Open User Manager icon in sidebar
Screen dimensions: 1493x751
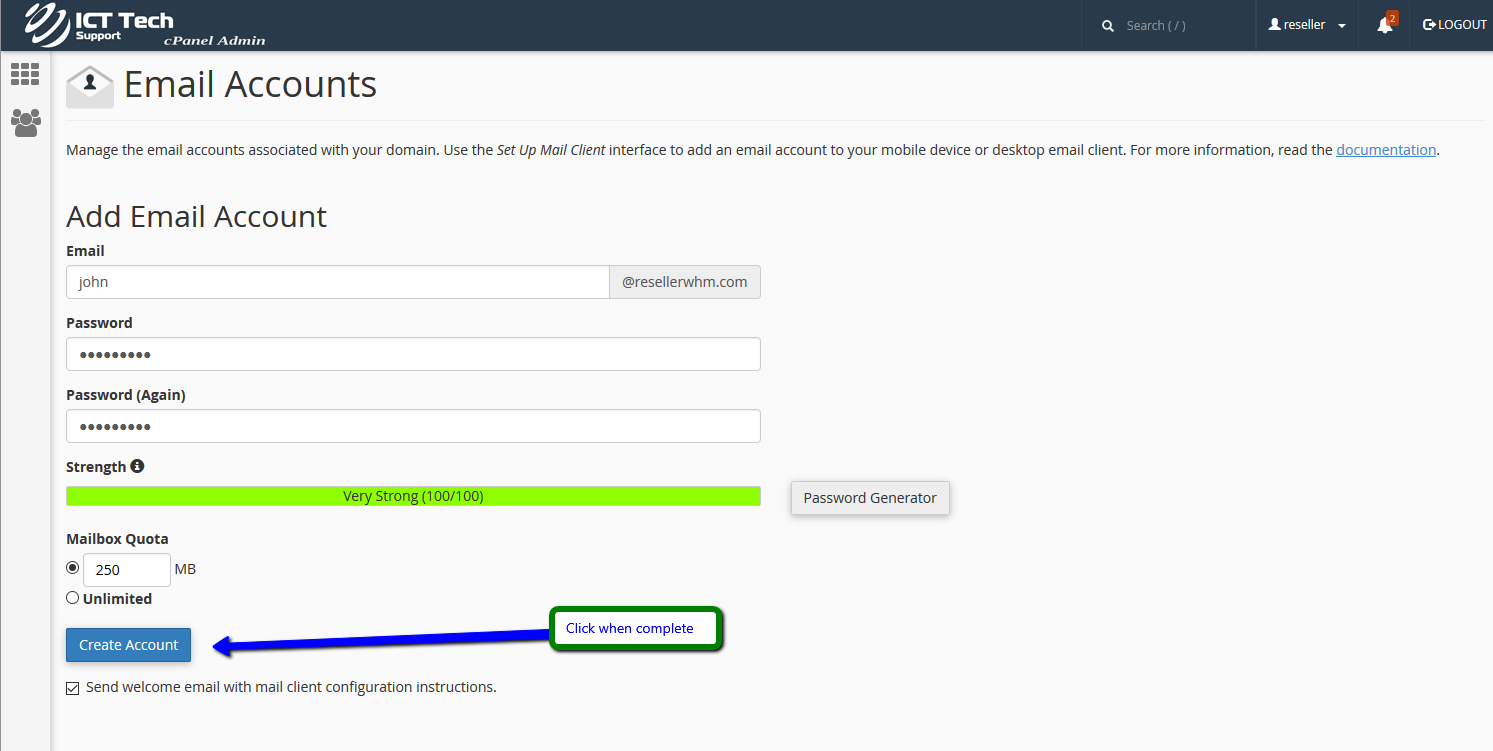click(x=25, y=123)
